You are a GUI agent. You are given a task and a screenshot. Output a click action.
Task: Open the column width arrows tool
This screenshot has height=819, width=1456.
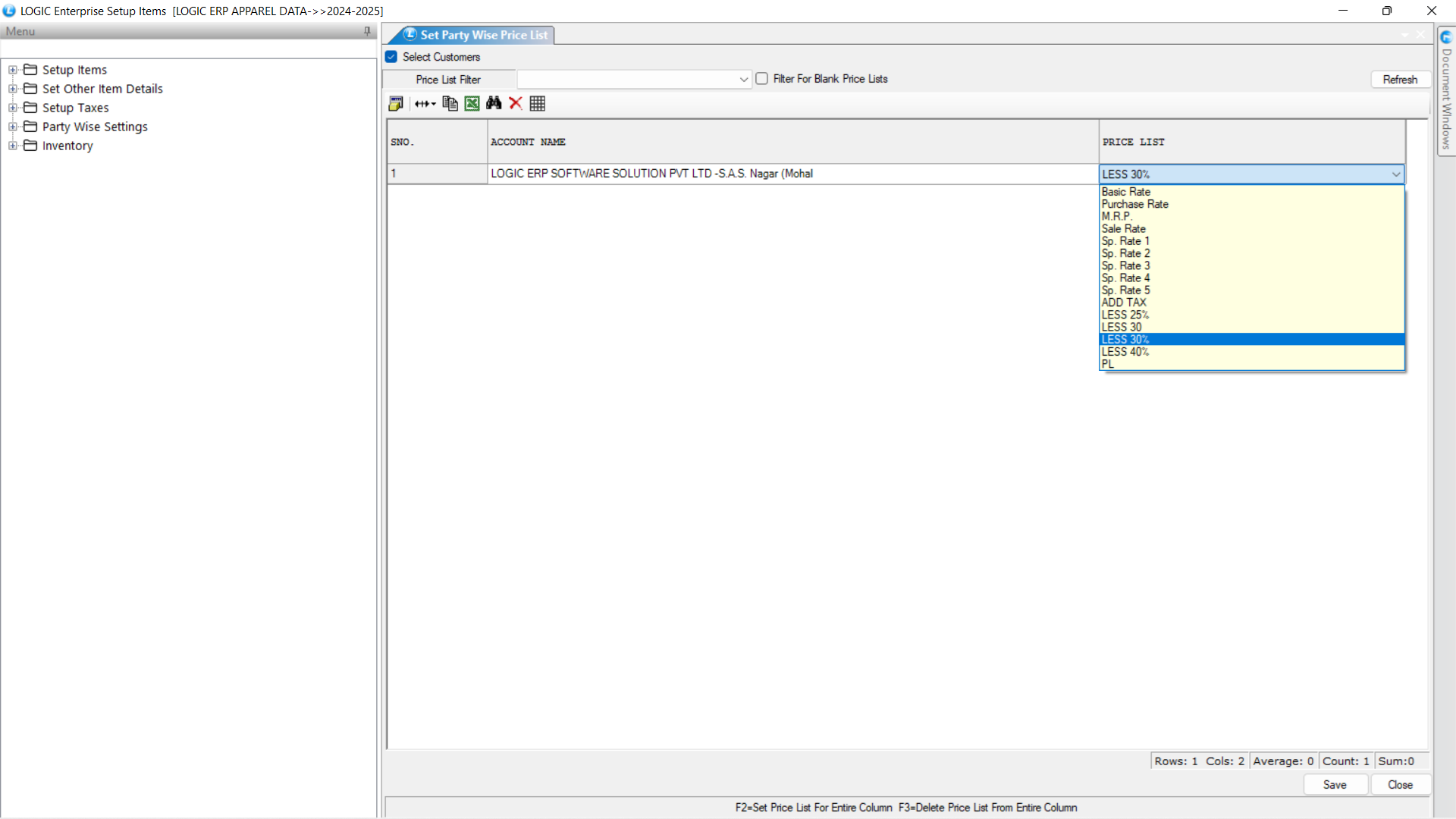coord(425,104)
